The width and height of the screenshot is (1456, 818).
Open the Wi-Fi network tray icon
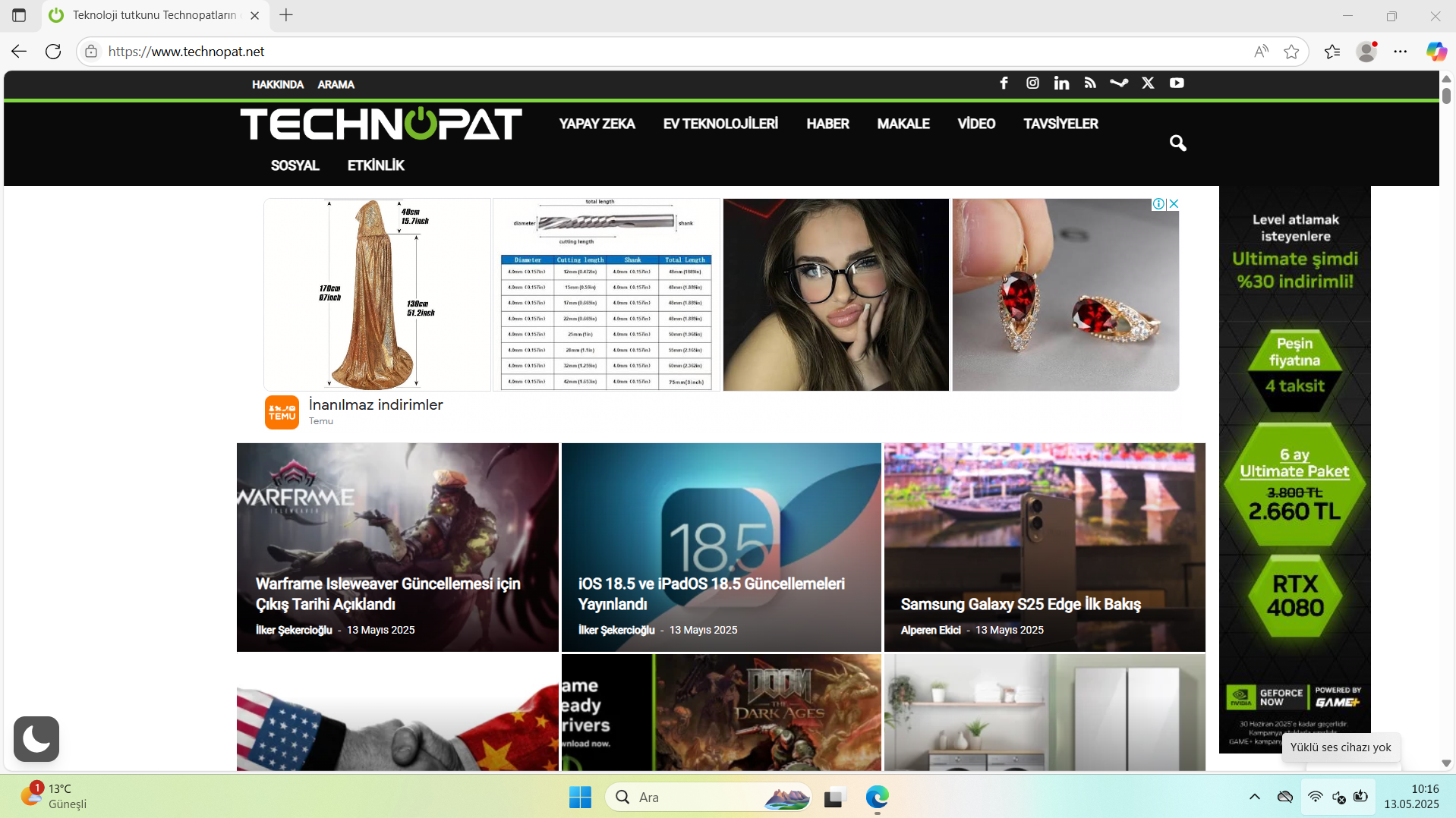(x=1316, y=797)
